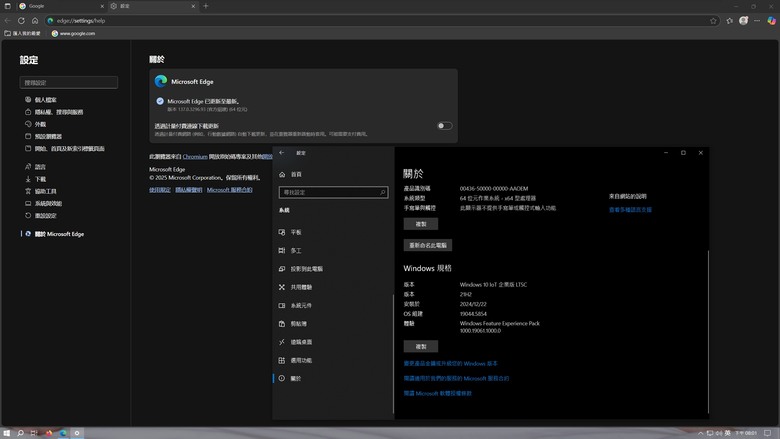Open volume control in system tray
The image size is (780, 439).
(719, 433)
